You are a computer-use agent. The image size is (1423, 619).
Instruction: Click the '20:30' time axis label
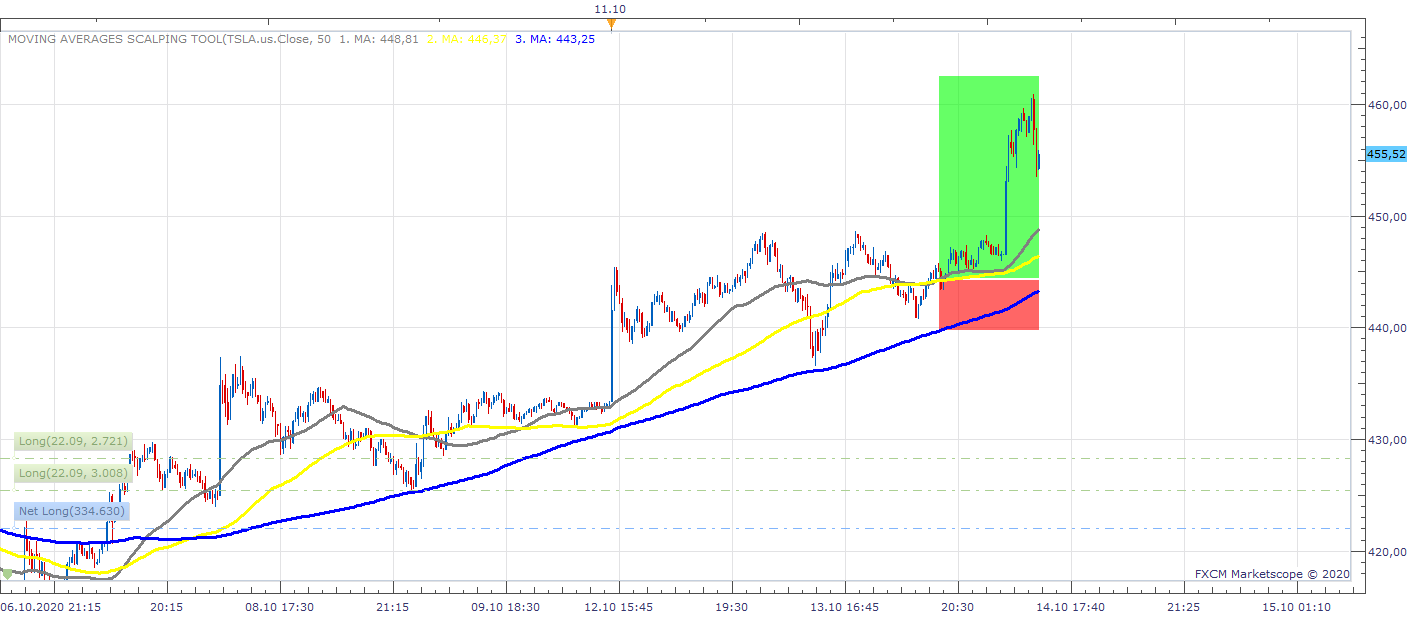coord(958,607)
